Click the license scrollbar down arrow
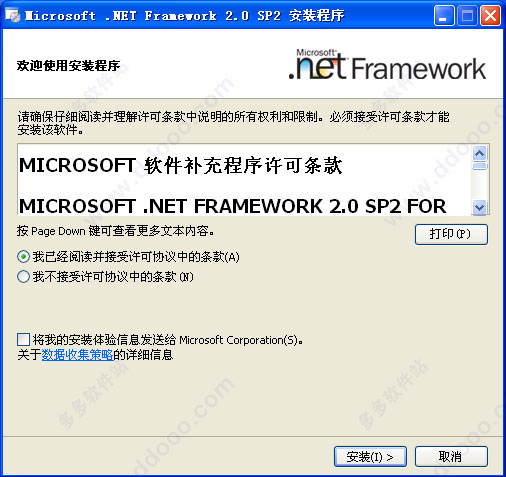The image size is (506, 477). point(480,207)
